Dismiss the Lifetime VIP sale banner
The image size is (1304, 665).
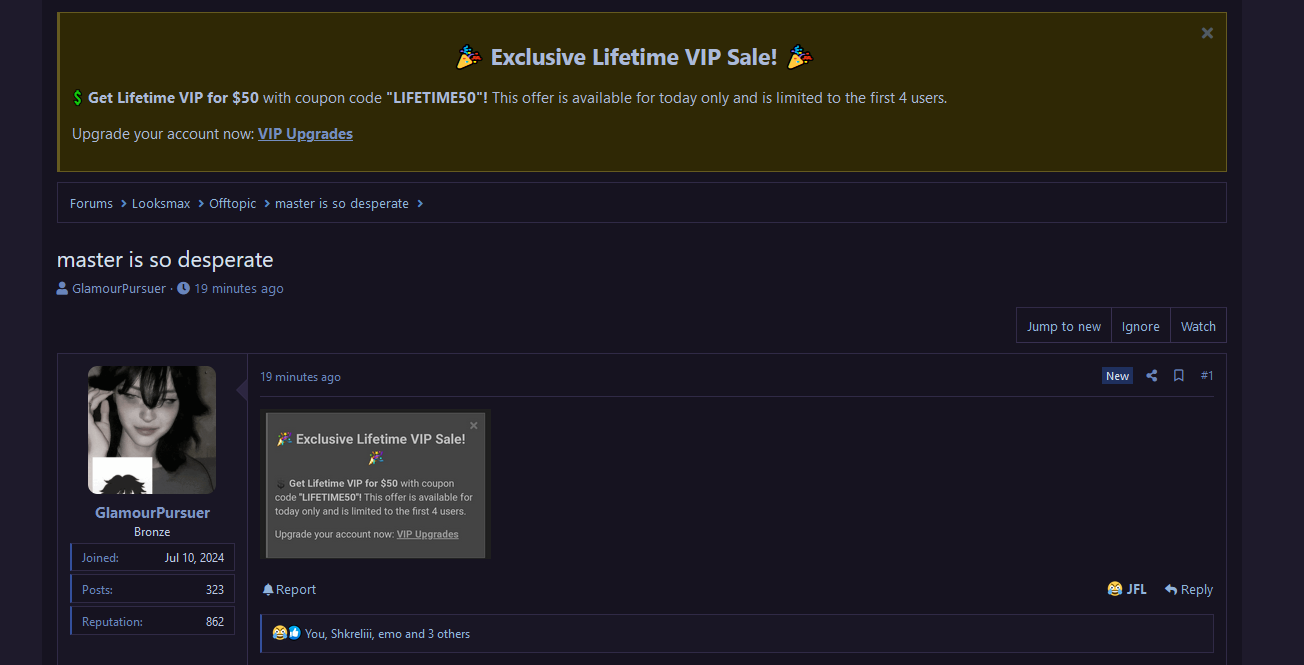click(1207, 33)
